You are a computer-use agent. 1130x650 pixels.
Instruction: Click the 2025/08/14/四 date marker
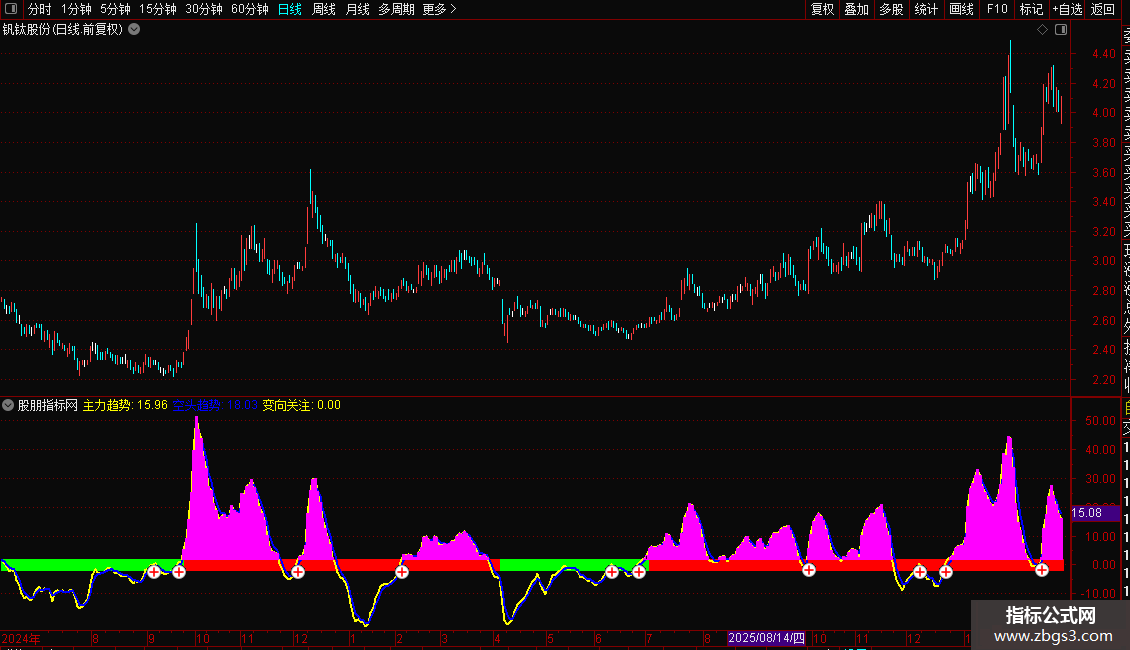pos(766,638)
